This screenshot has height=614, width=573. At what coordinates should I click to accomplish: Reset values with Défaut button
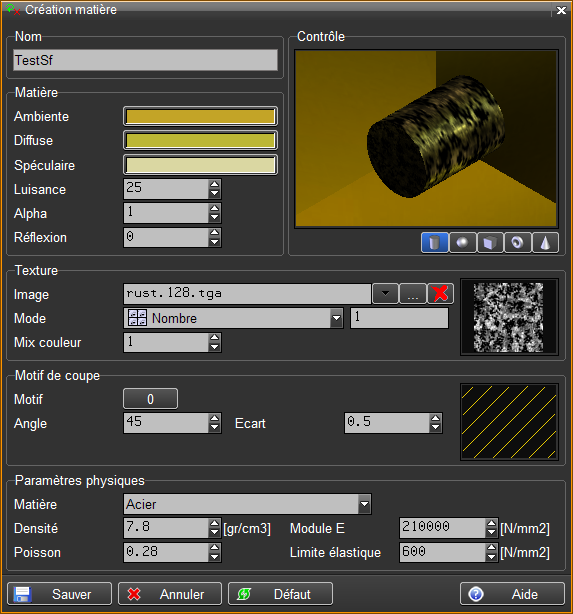[x=280, y=594]
